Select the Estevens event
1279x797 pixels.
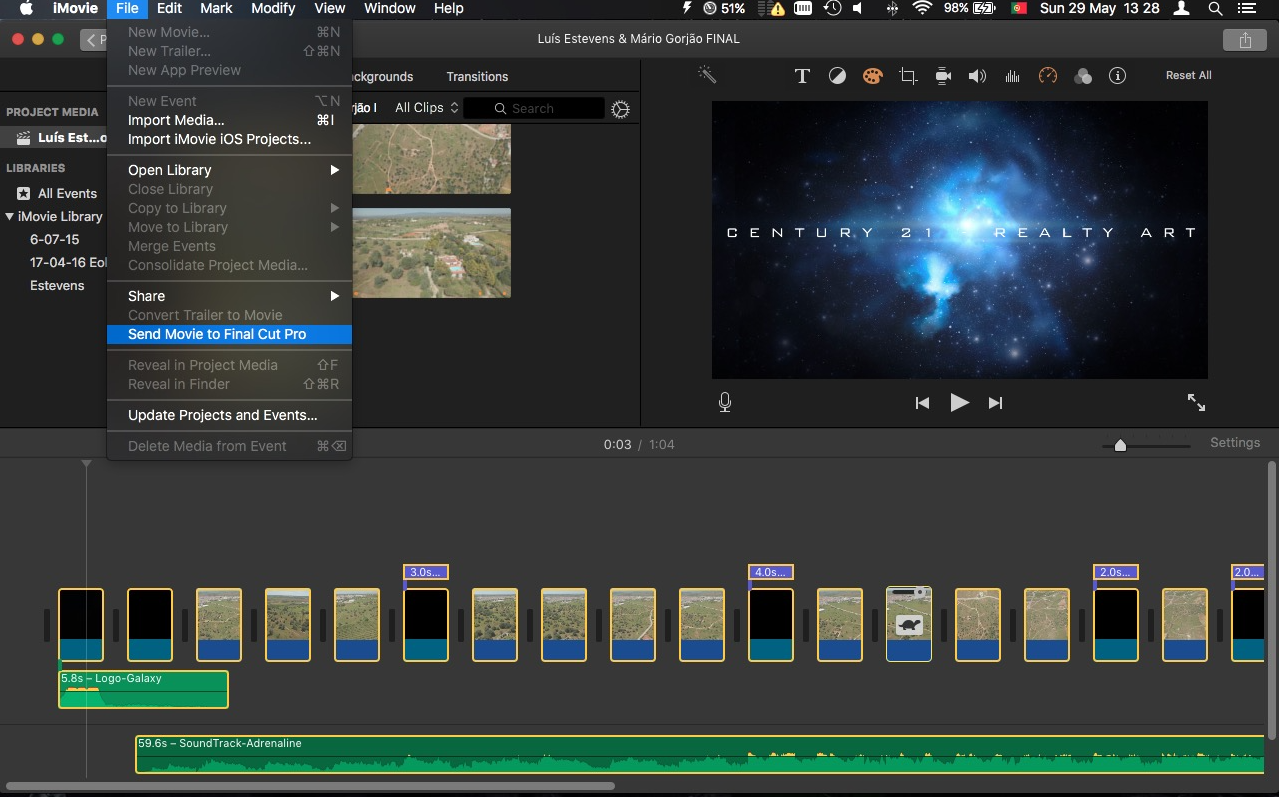pyautogui.click(x=57, y=286)
